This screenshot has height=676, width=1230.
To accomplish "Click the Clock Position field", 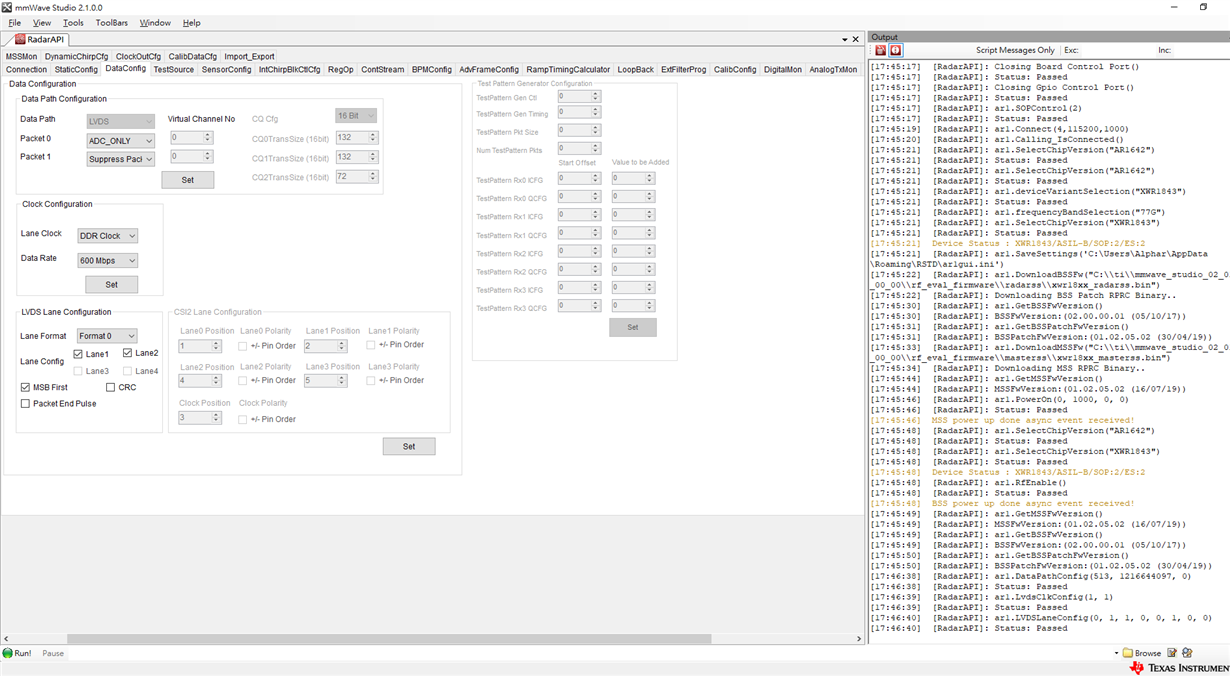I will (x=200, y=418).
